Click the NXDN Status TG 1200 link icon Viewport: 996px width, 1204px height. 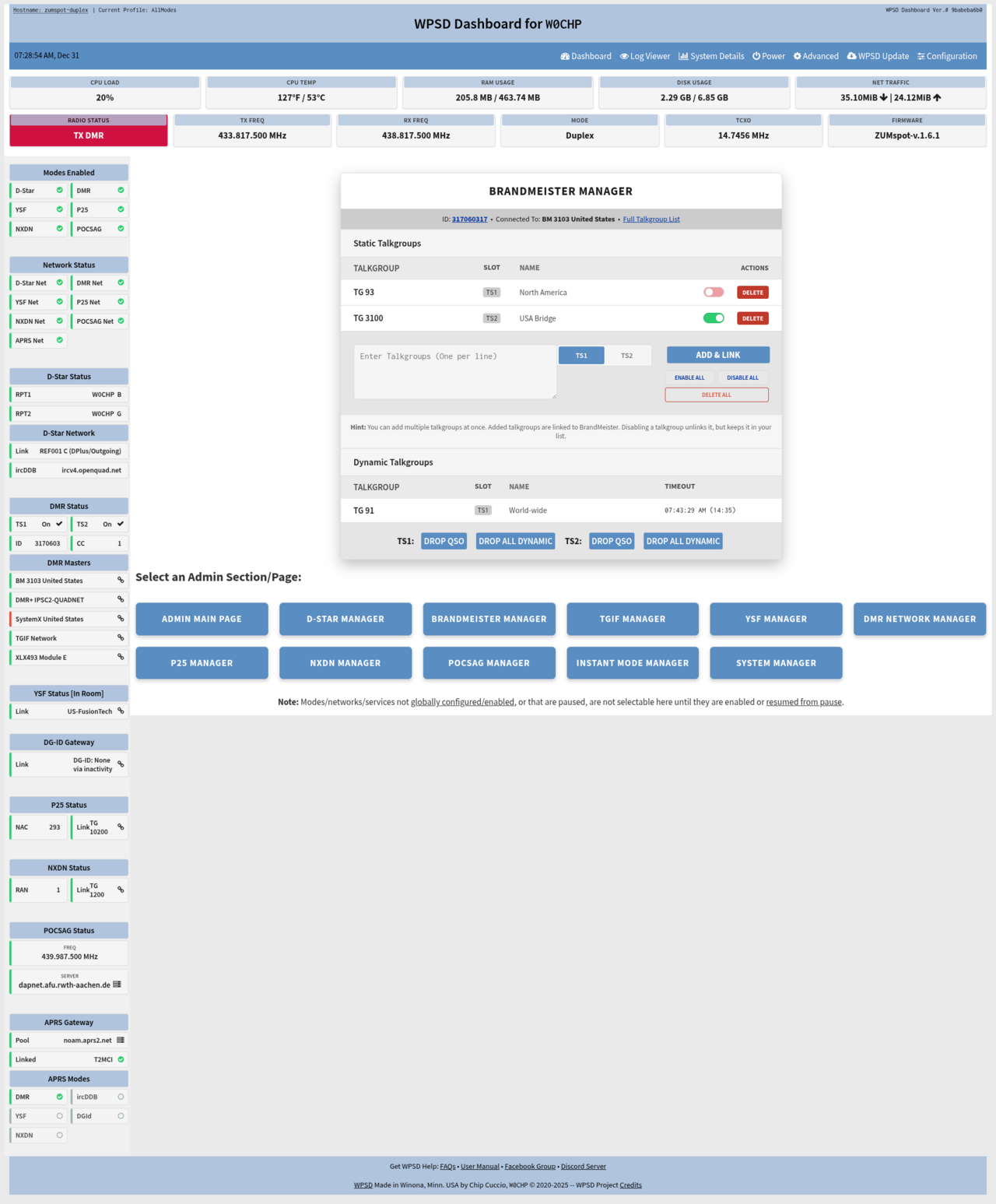click(121, 890)
